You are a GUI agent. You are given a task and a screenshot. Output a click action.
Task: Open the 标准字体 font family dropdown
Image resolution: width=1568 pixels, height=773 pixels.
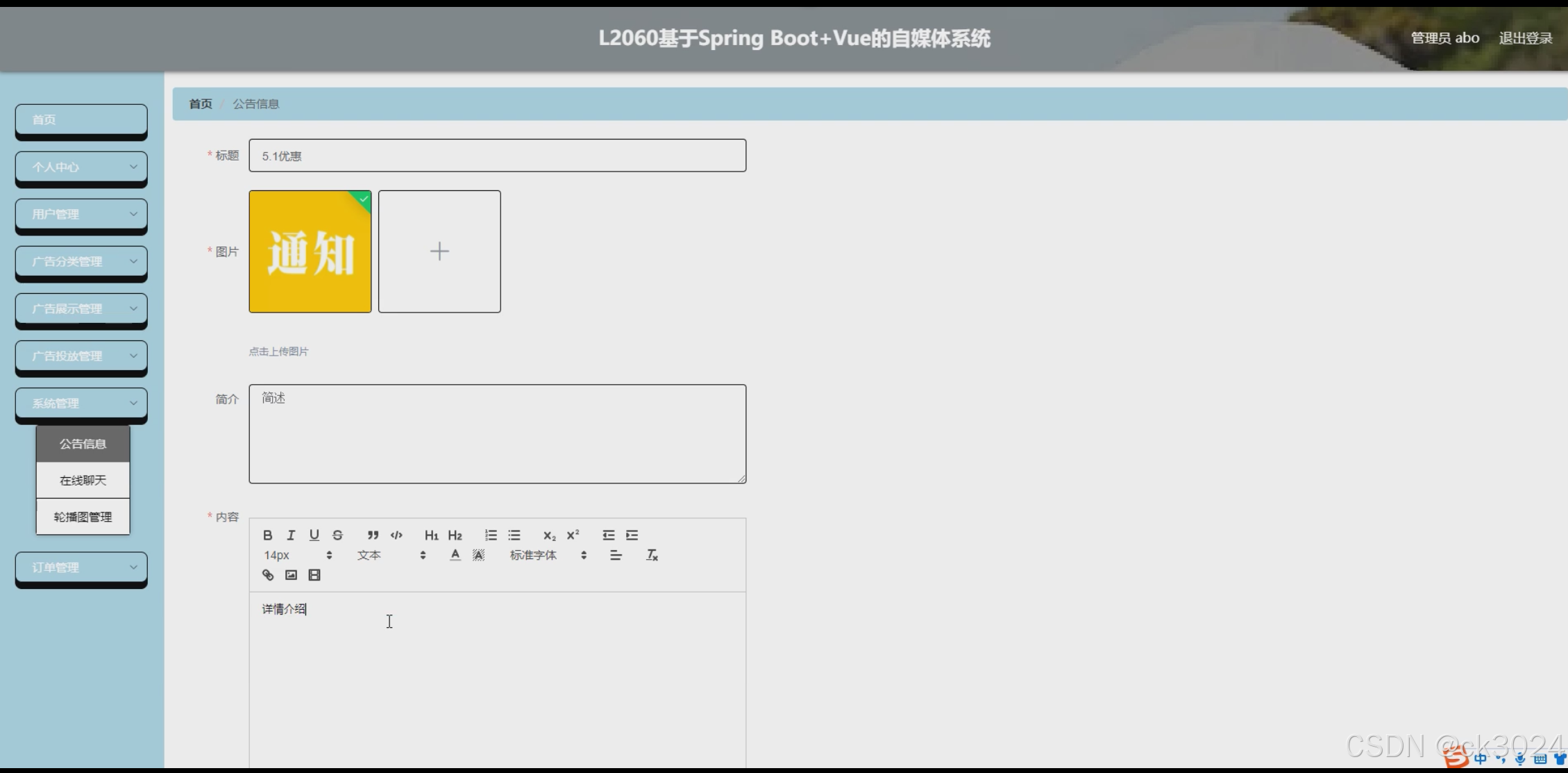tap(548, 554)
